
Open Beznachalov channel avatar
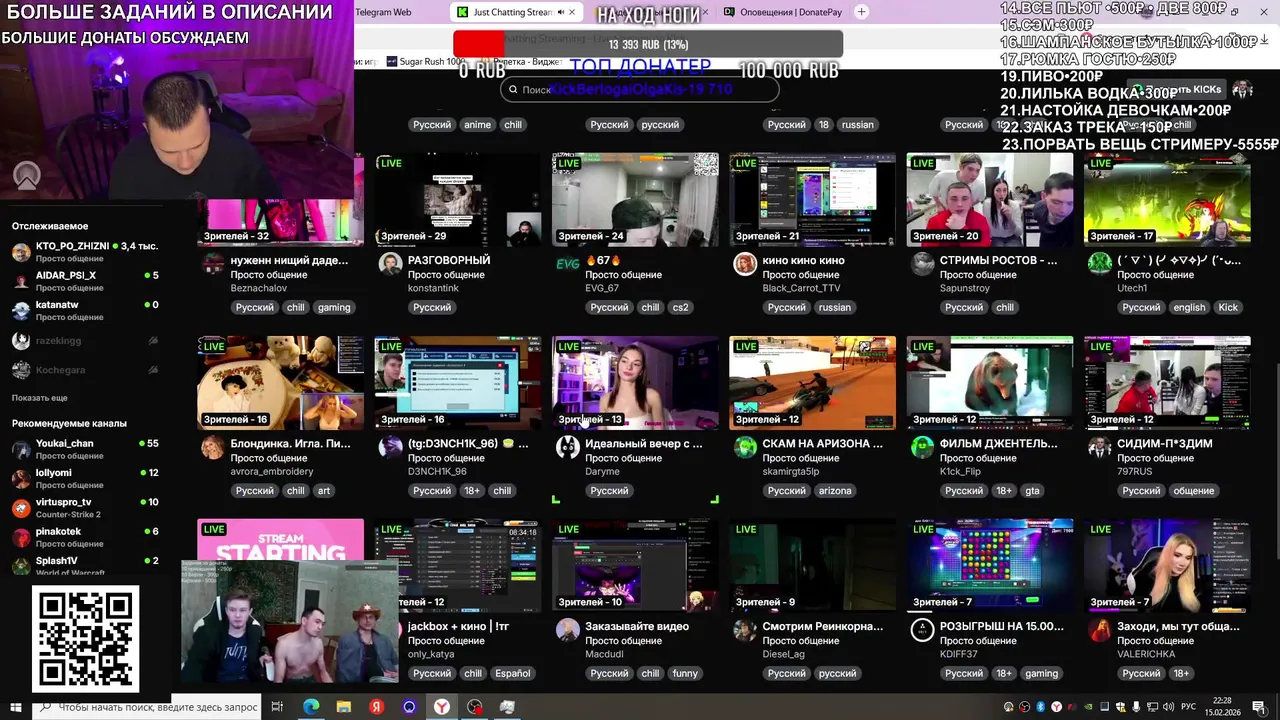click(213, 264)
